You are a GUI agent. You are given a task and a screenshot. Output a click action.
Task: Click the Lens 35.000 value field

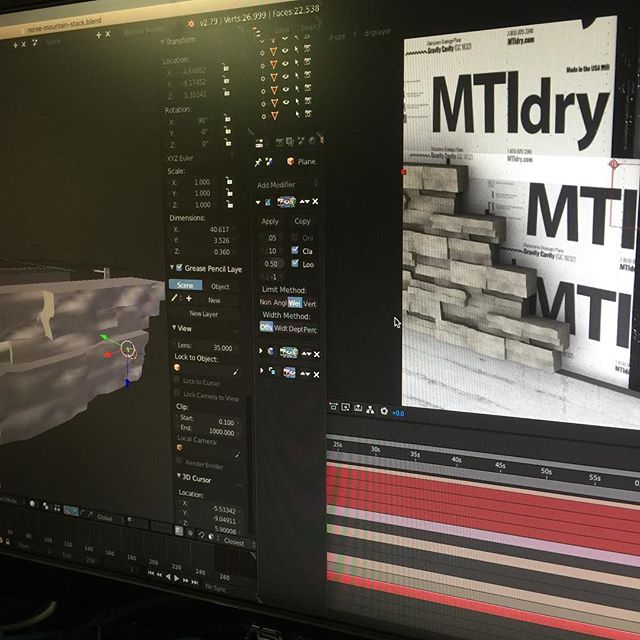[205, 347]
